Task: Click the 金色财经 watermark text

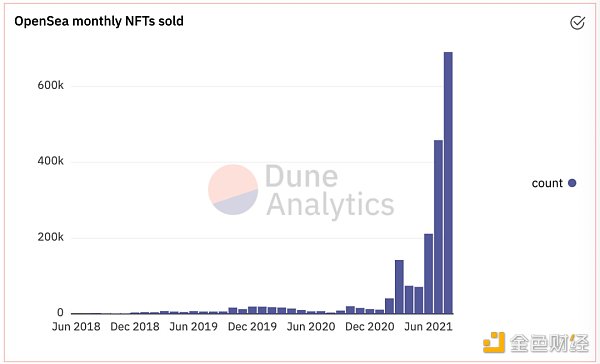Action: pyautogui.click(x=549, y=343)
